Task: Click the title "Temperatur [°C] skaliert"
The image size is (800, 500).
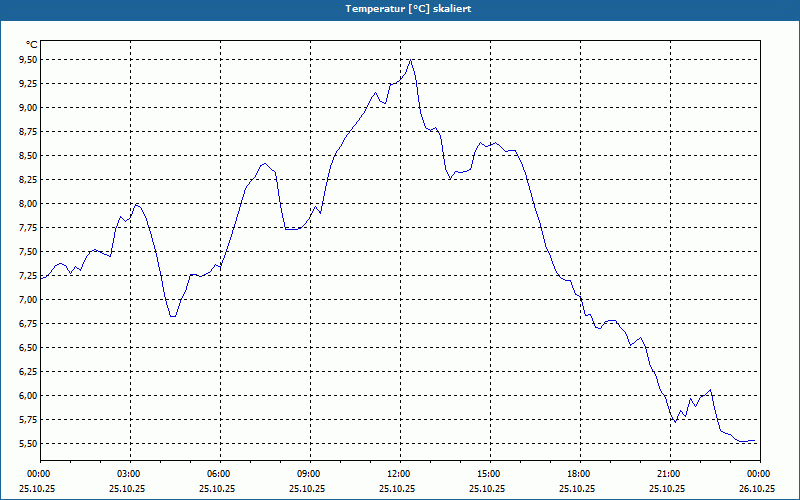Action: [x=408, y=9]
